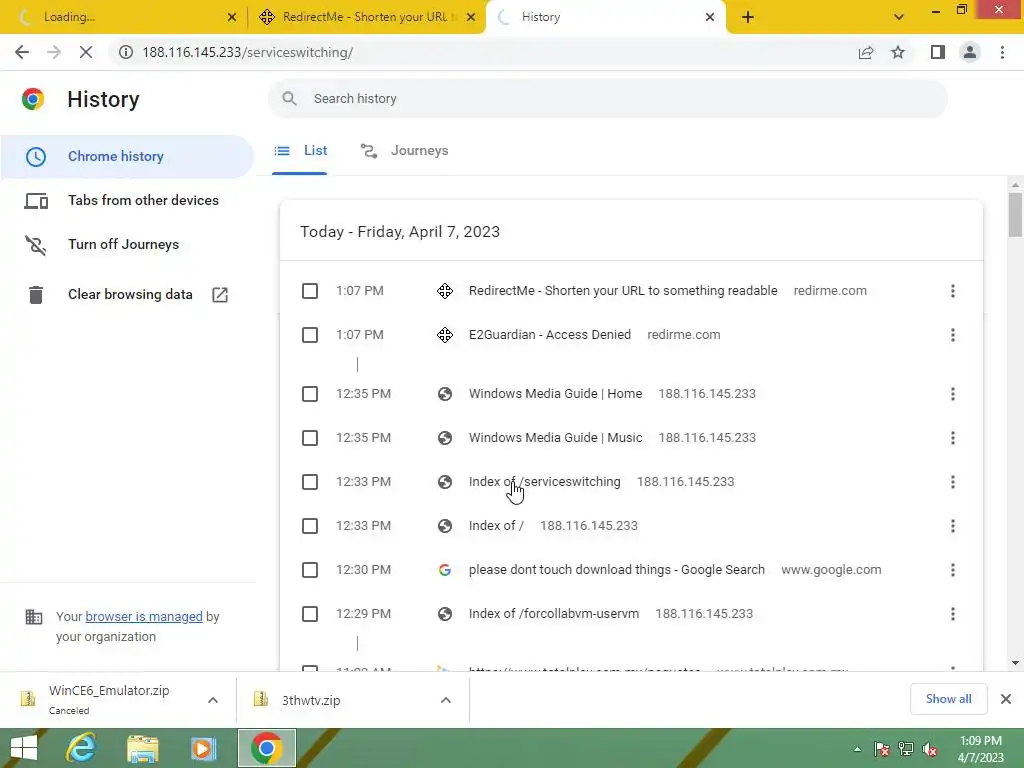Expand options for 3thwtv.zip download
Screen dimensions: 1024x768
[x=445, y=700]
